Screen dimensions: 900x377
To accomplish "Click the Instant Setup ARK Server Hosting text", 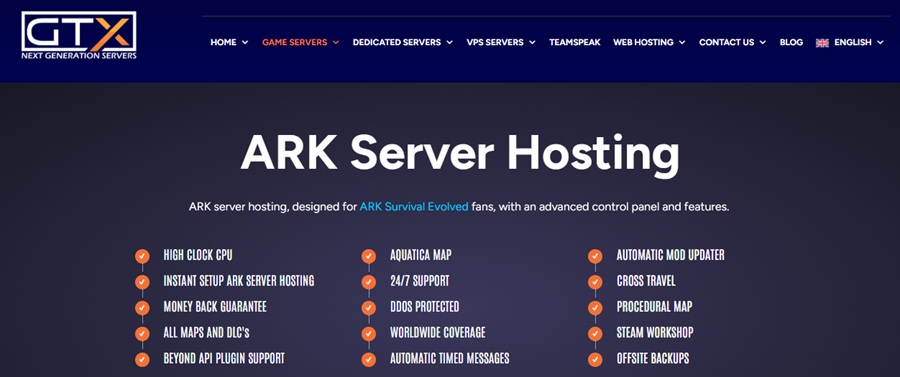I will (239, 281).
